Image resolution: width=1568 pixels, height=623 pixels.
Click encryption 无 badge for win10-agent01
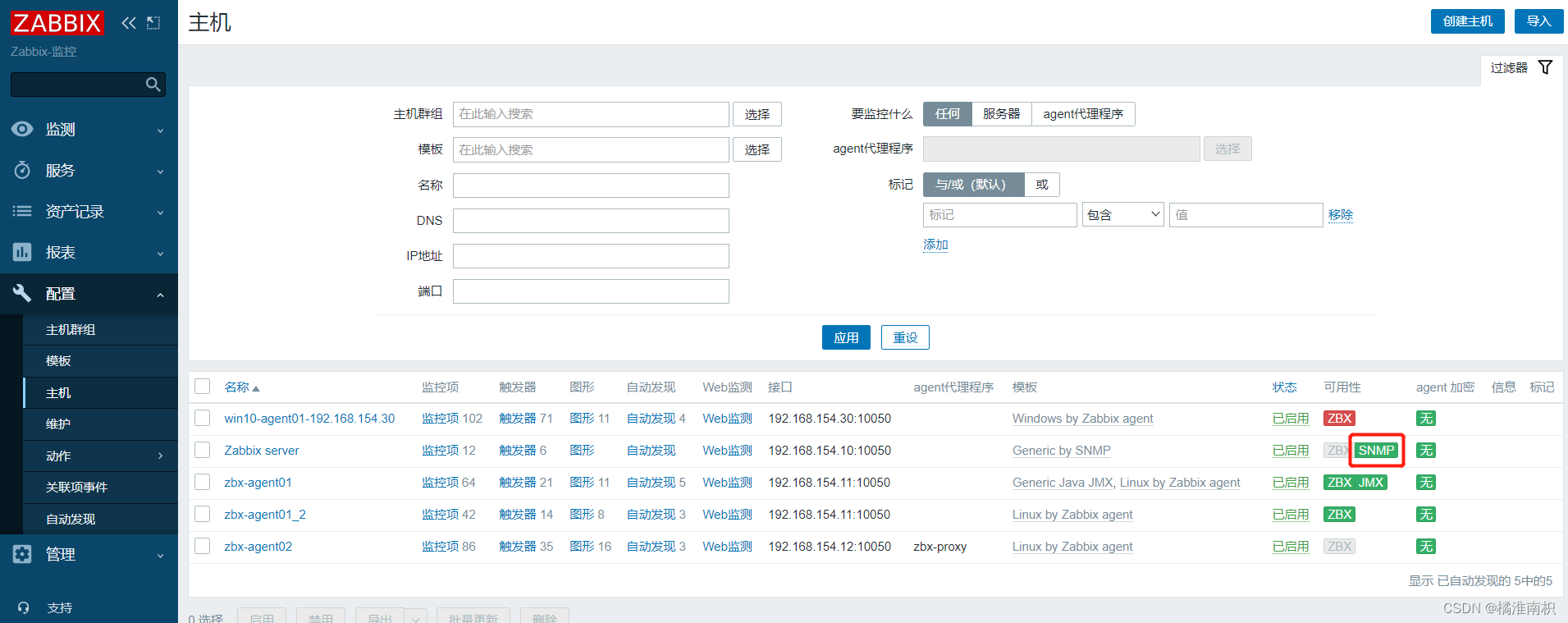[x=1426, y=419]
